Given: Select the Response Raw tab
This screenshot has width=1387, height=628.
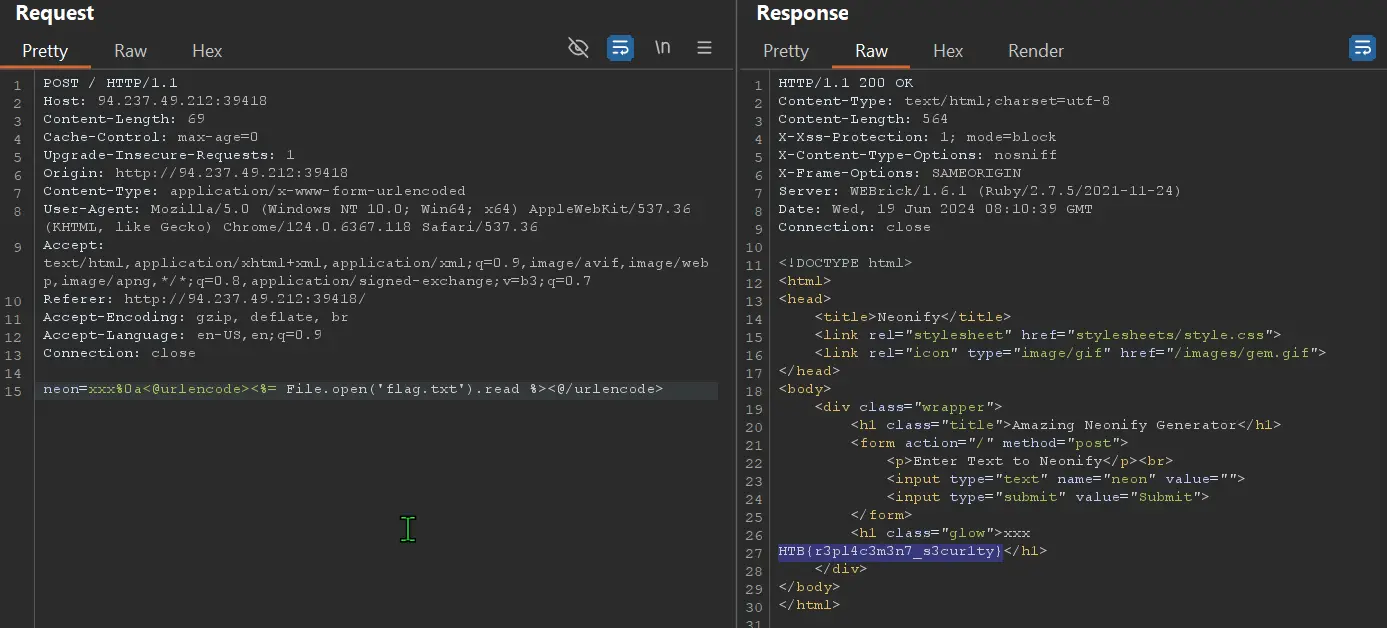Looking at the screenshot, I should [x=871, y=51].
